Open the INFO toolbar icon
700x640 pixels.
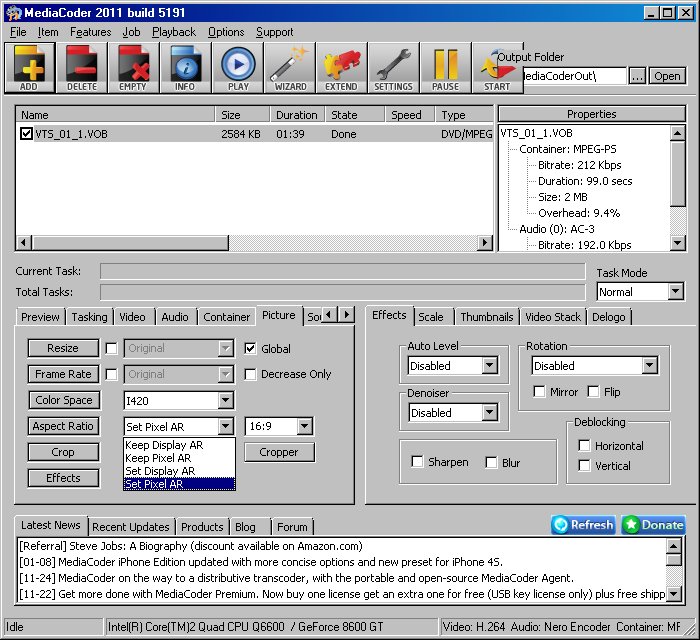click(x=185, y=67)
